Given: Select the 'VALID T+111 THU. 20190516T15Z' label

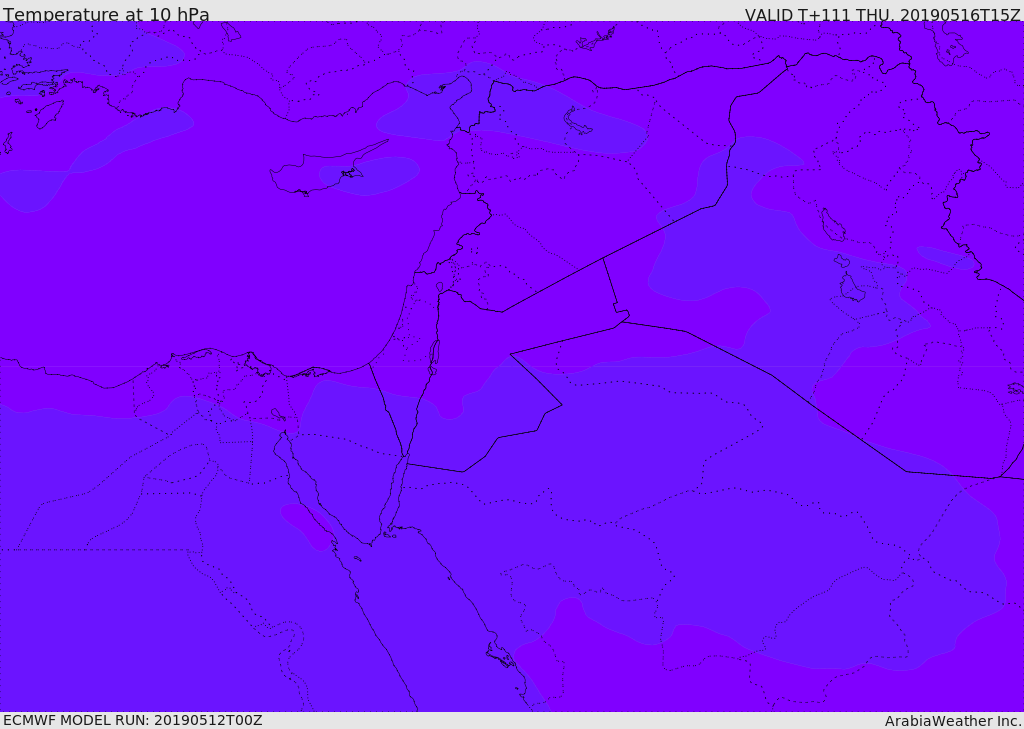Looking at the screenshot, I should coord(883,14).
